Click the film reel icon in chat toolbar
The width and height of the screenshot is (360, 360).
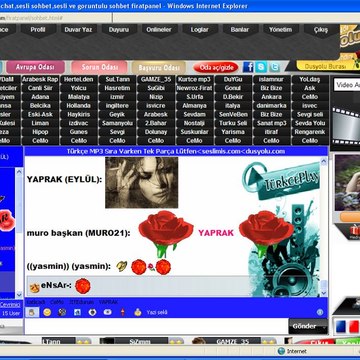click(x=62, y=312)
